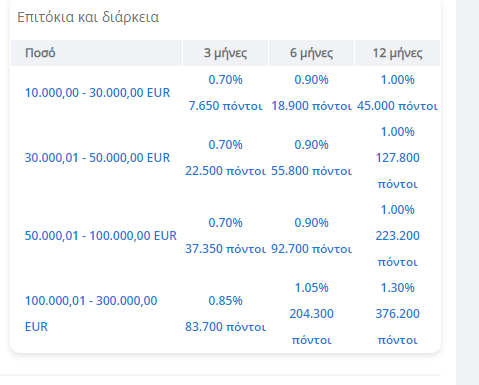Screen dimensions: 479x385
Task: Click '18.900 πόντοι' in the 6-month column
Action: tap(311, 106)
